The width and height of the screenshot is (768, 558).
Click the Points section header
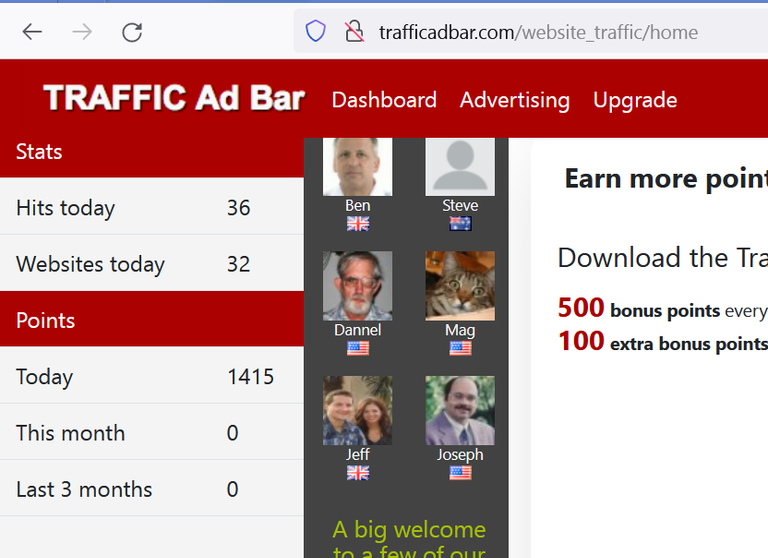point(152,320)
